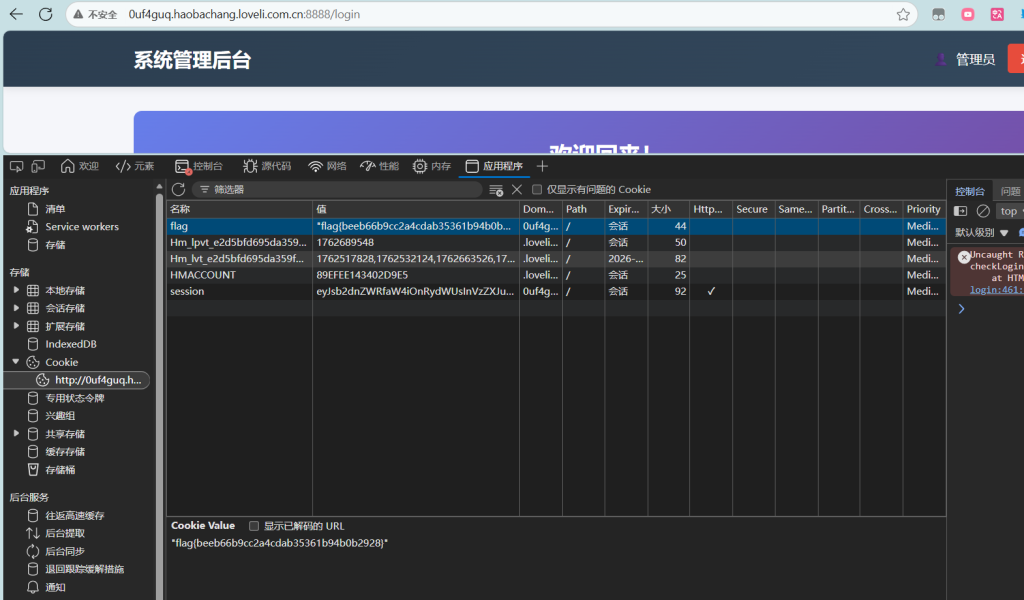1024x600 pixels.
Task: Click the cookie 筛选器 filter field
Action: click(340, 189)
